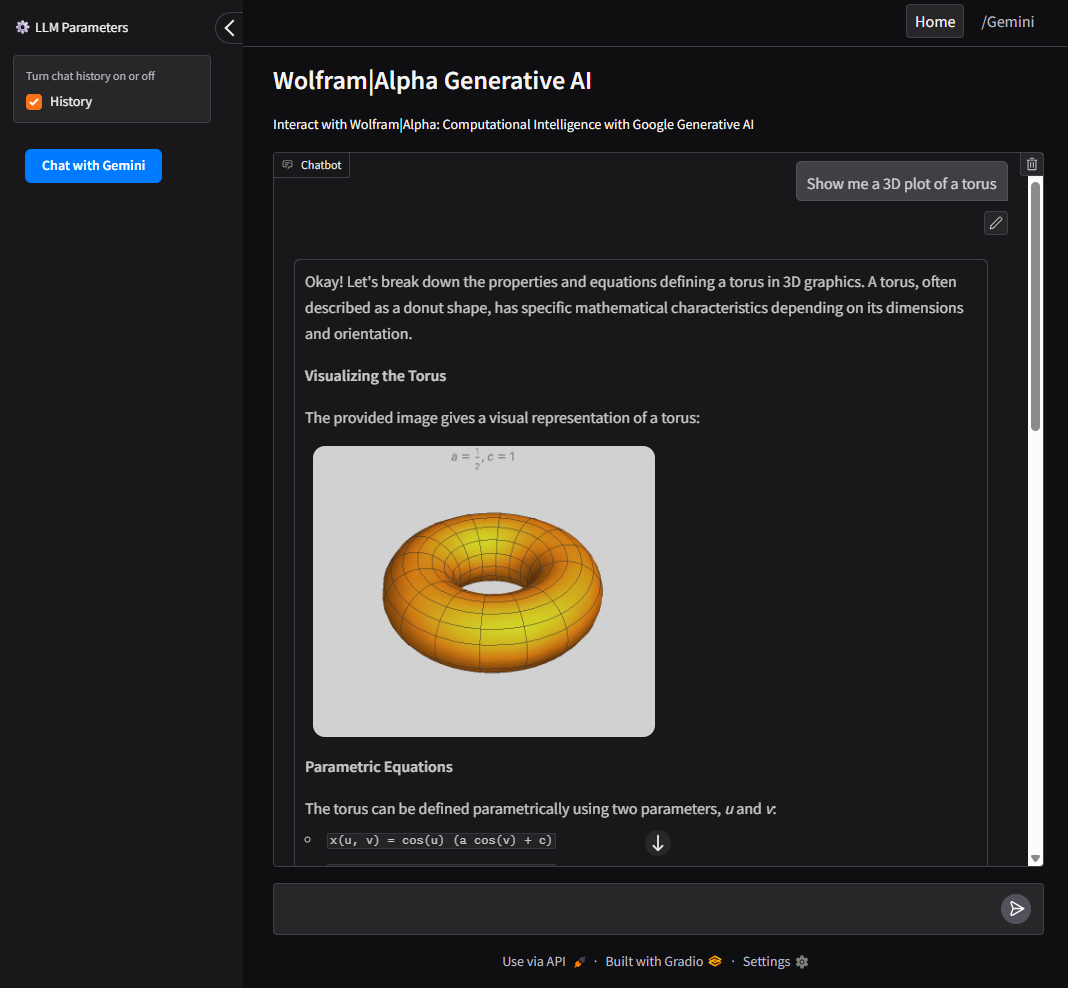Click the left-pointing chevron at the sidebar edge
Screen dimensions: 1068x988
[229, 28]
